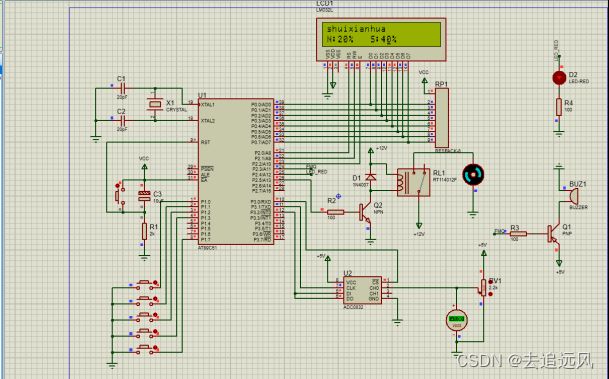The height and width of the screenshot is (379, 609).
Task: Click the push button wired to P1.2
Action: (144, 318)
